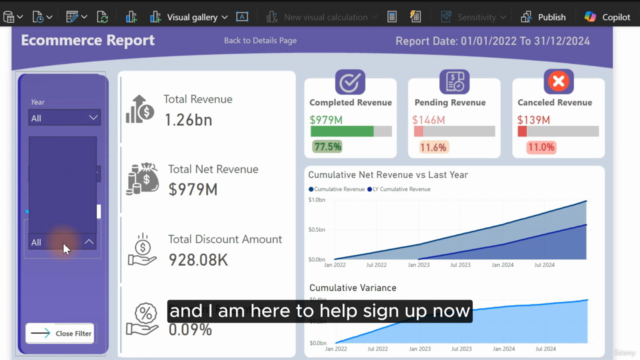Screen dimensions: 640x360
Task: Collapse the lower All slicer chevron
Action: tap(89, 242)
